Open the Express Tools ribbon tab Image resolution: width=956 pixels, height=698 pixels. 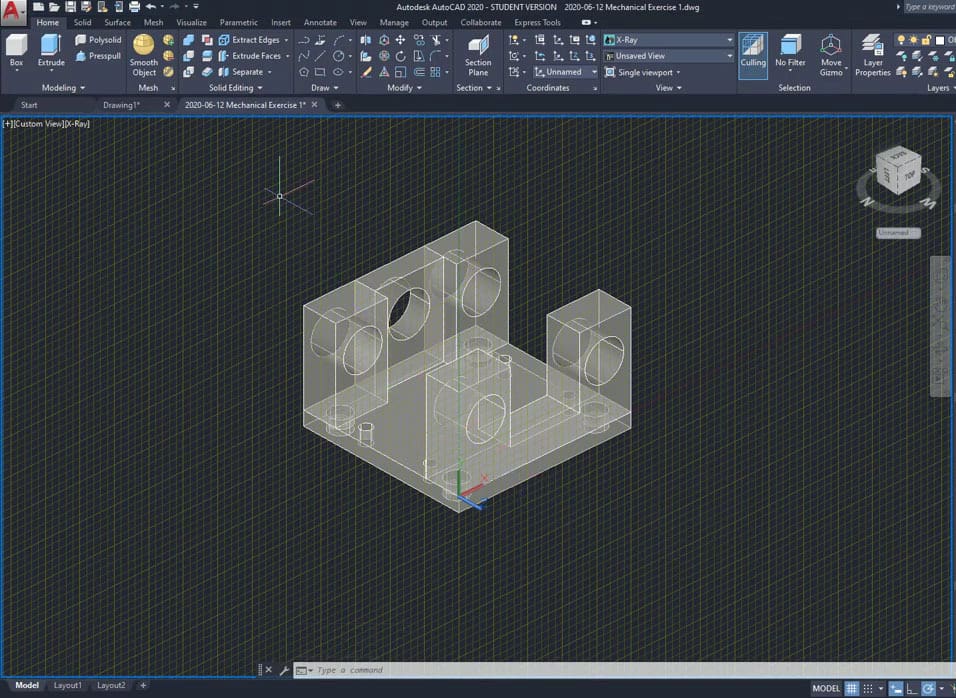pos(537,23)
